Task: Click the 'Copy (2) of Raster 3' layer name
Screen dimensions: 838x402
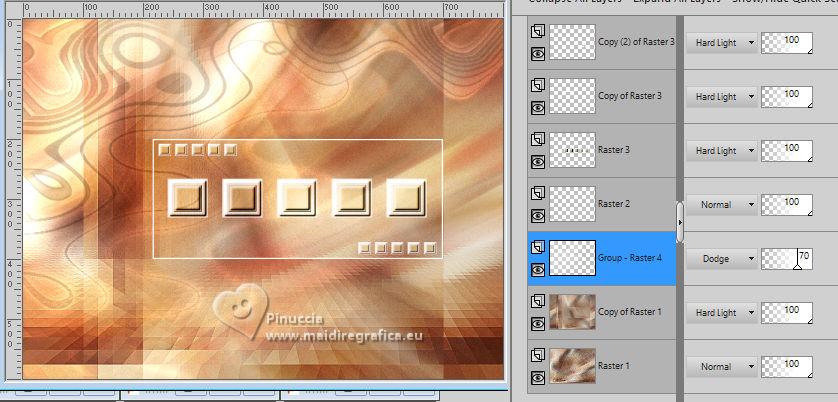Action: [x=636, y=42]
